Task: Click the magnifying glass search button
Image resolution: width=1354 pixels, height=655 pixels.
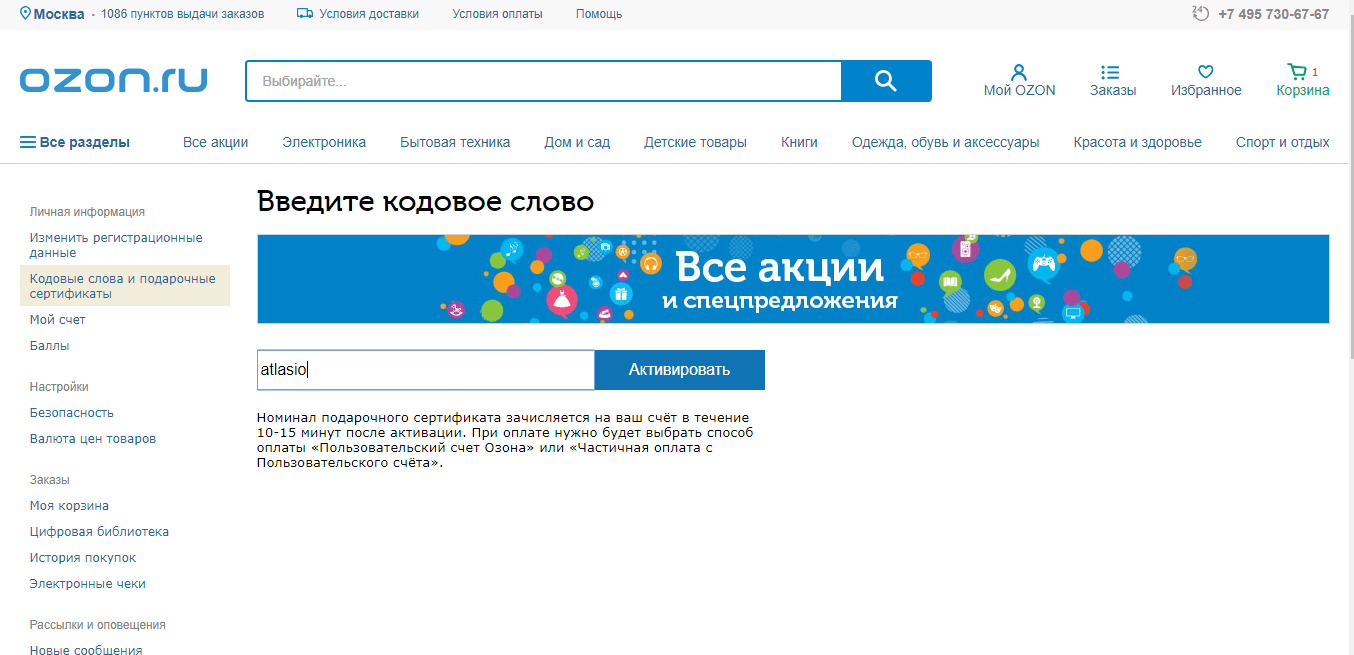Action: pyautogui.click(x=886, y=81)
